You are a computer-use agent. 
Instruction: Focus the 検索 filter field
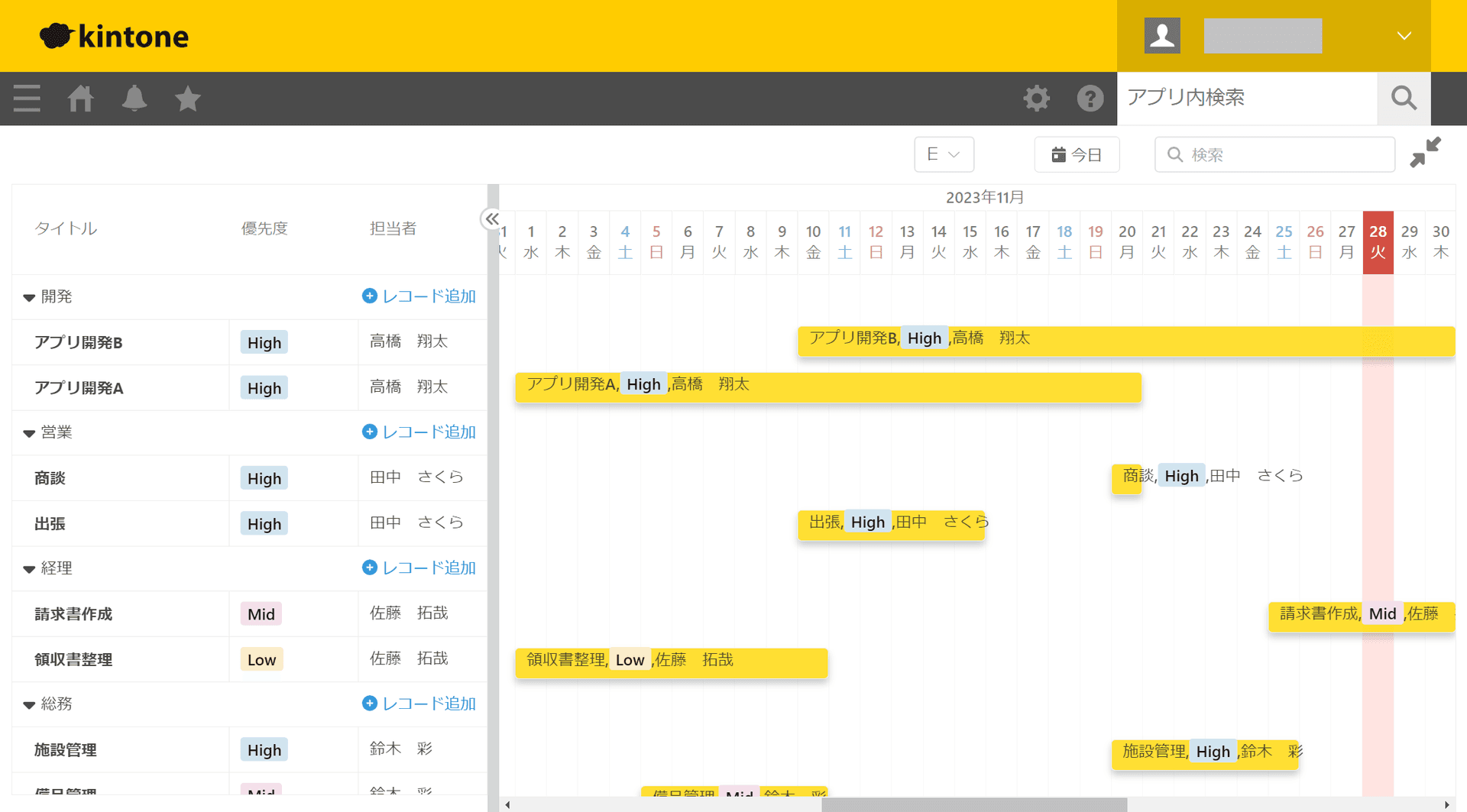[x=1274, y=154]
